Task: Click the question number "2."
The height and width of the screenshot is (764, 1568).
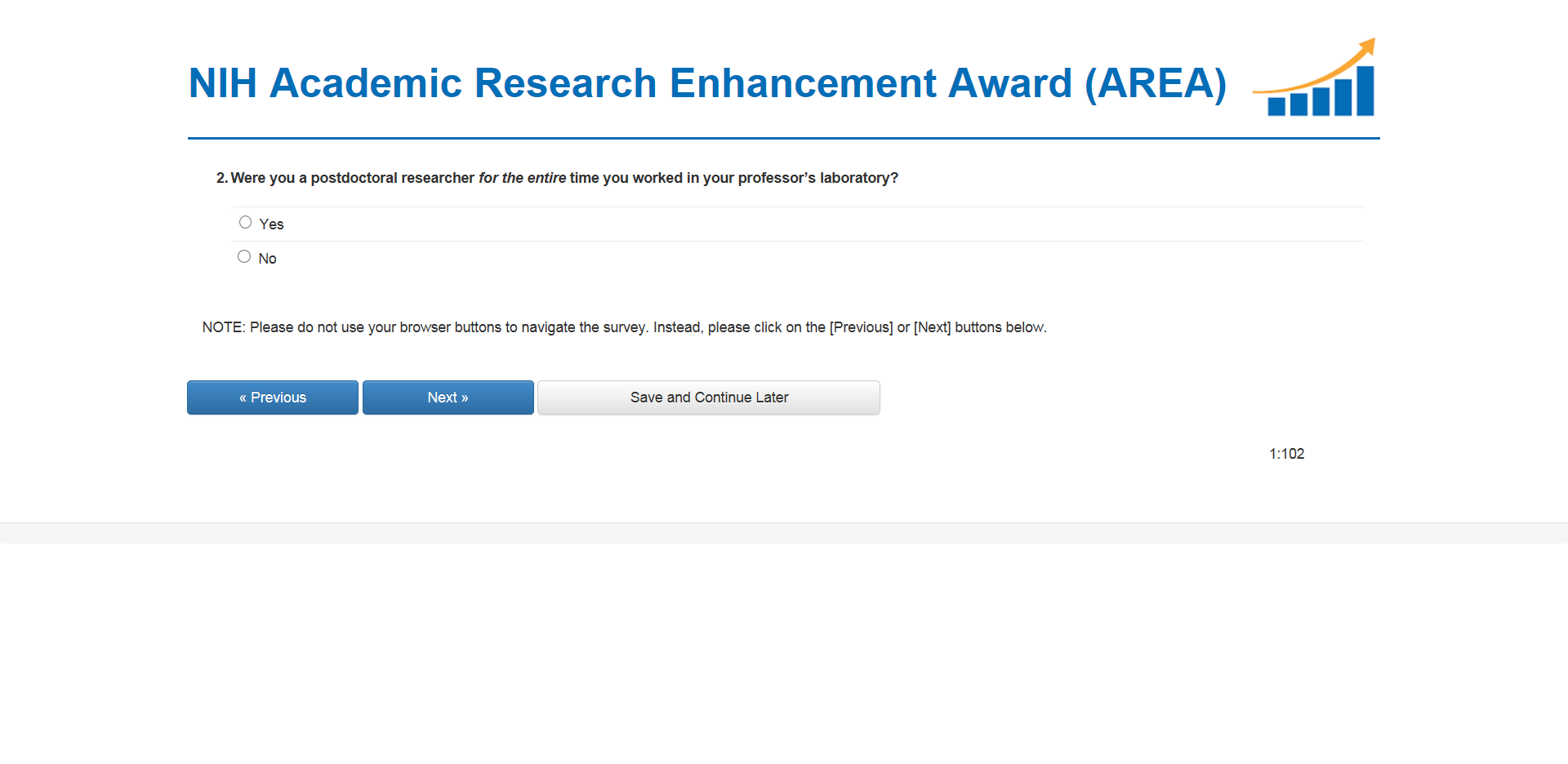Action: [221, 178]
